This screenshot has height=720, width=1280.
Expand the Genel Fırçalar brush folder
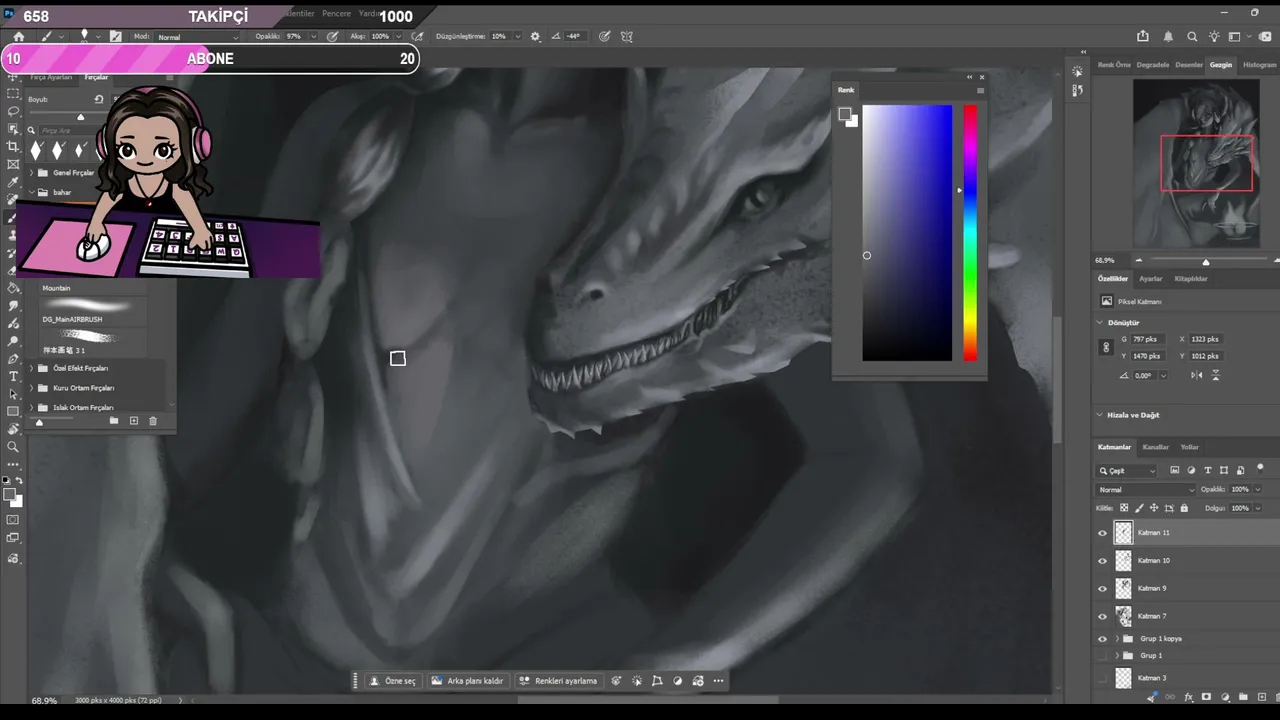(31, 173)
